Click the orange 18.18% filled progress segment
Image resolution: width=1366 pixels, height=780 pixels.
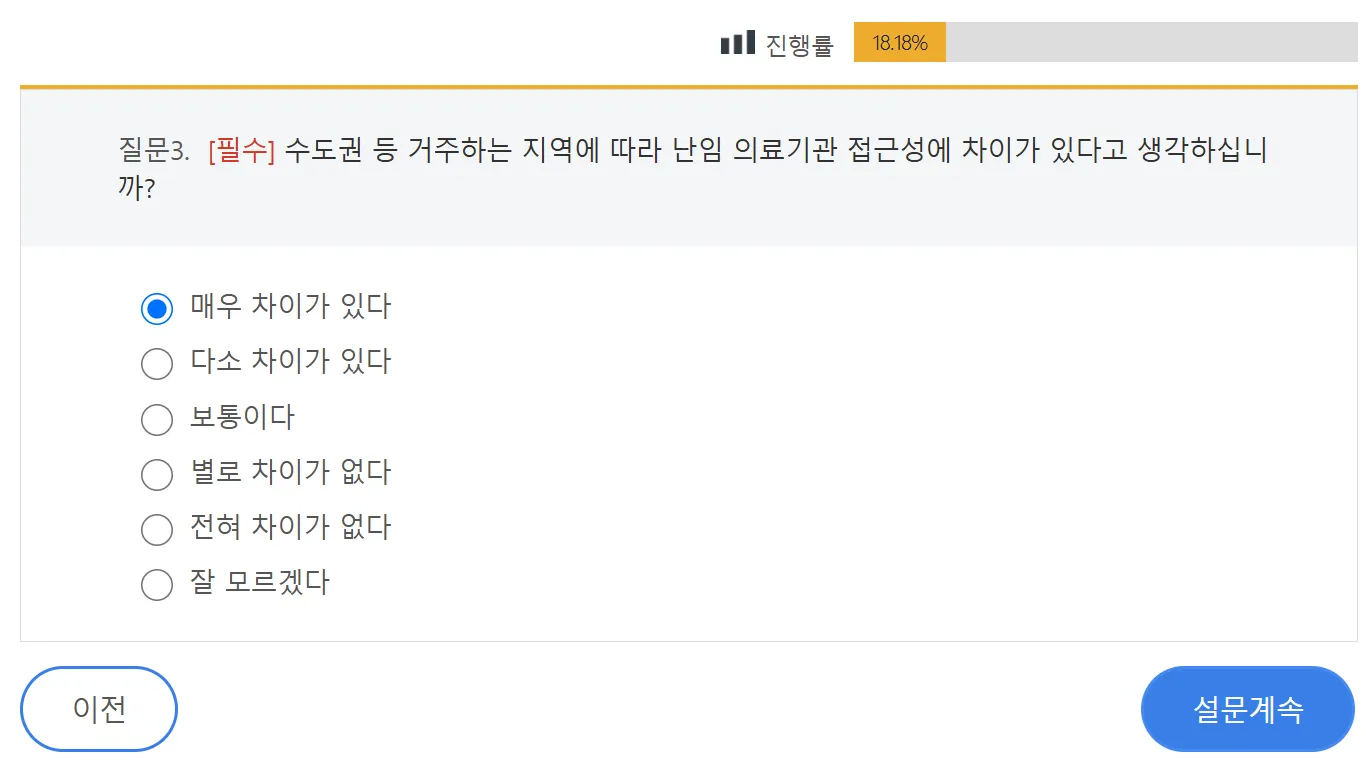pos(899,43)
